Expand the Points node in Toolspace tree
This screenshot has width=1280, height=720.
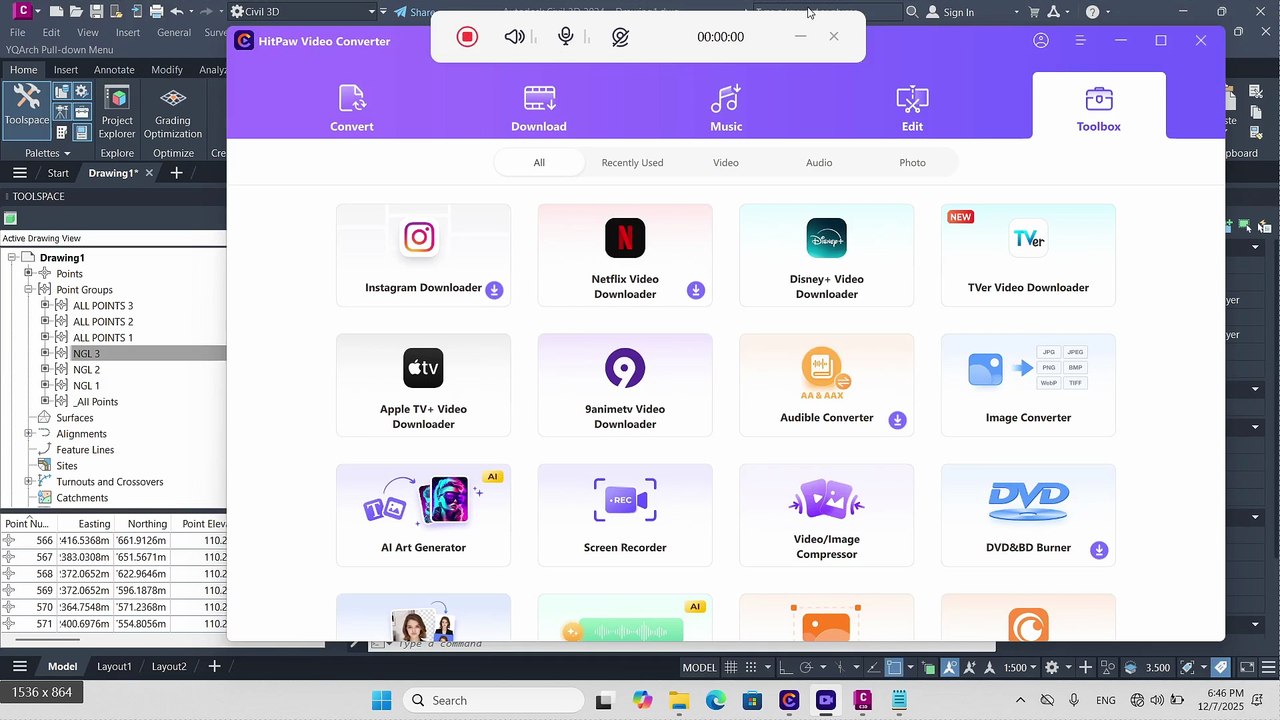29,274
